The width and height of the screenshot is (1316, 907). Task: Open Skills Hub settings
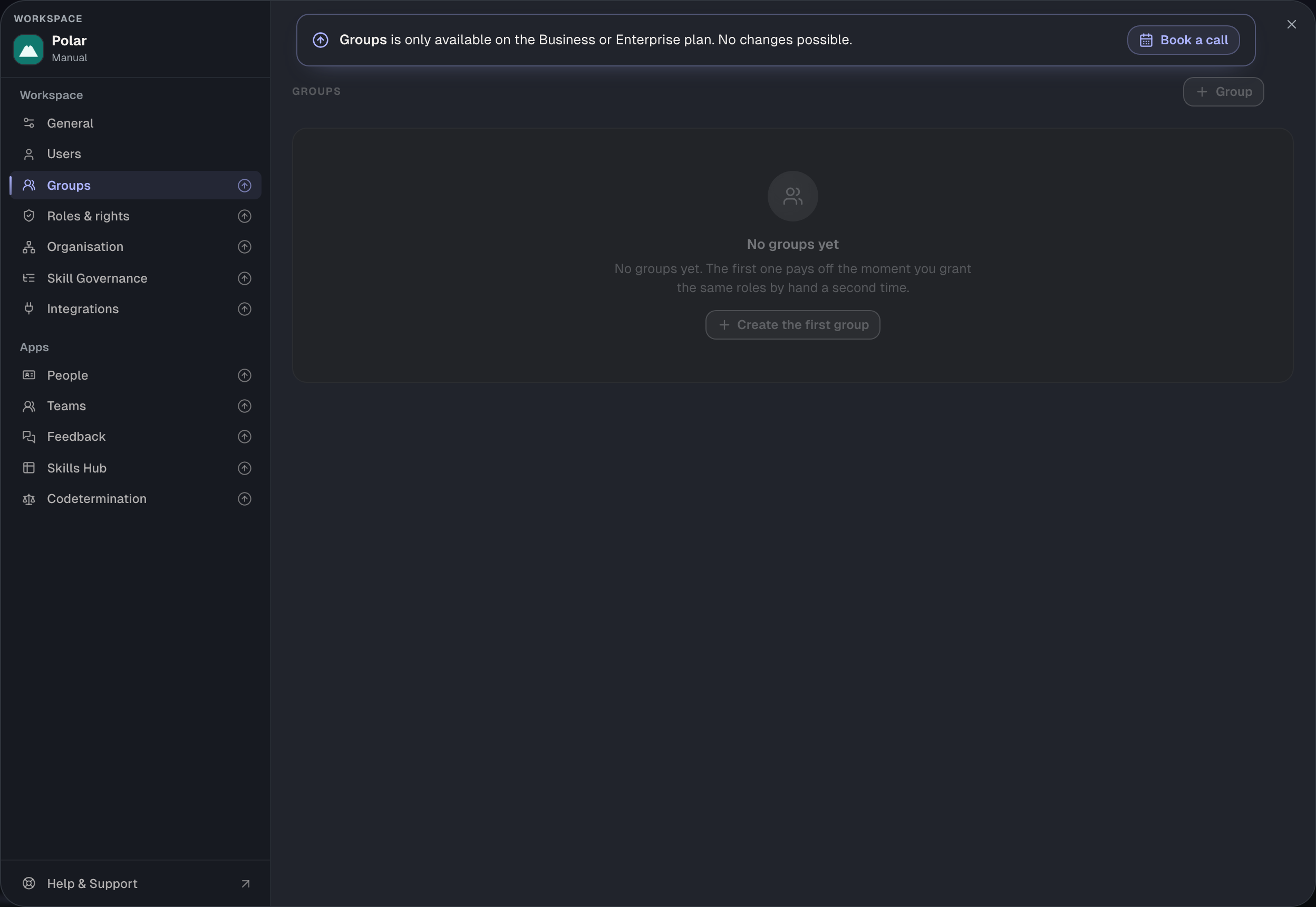[136, 468]
